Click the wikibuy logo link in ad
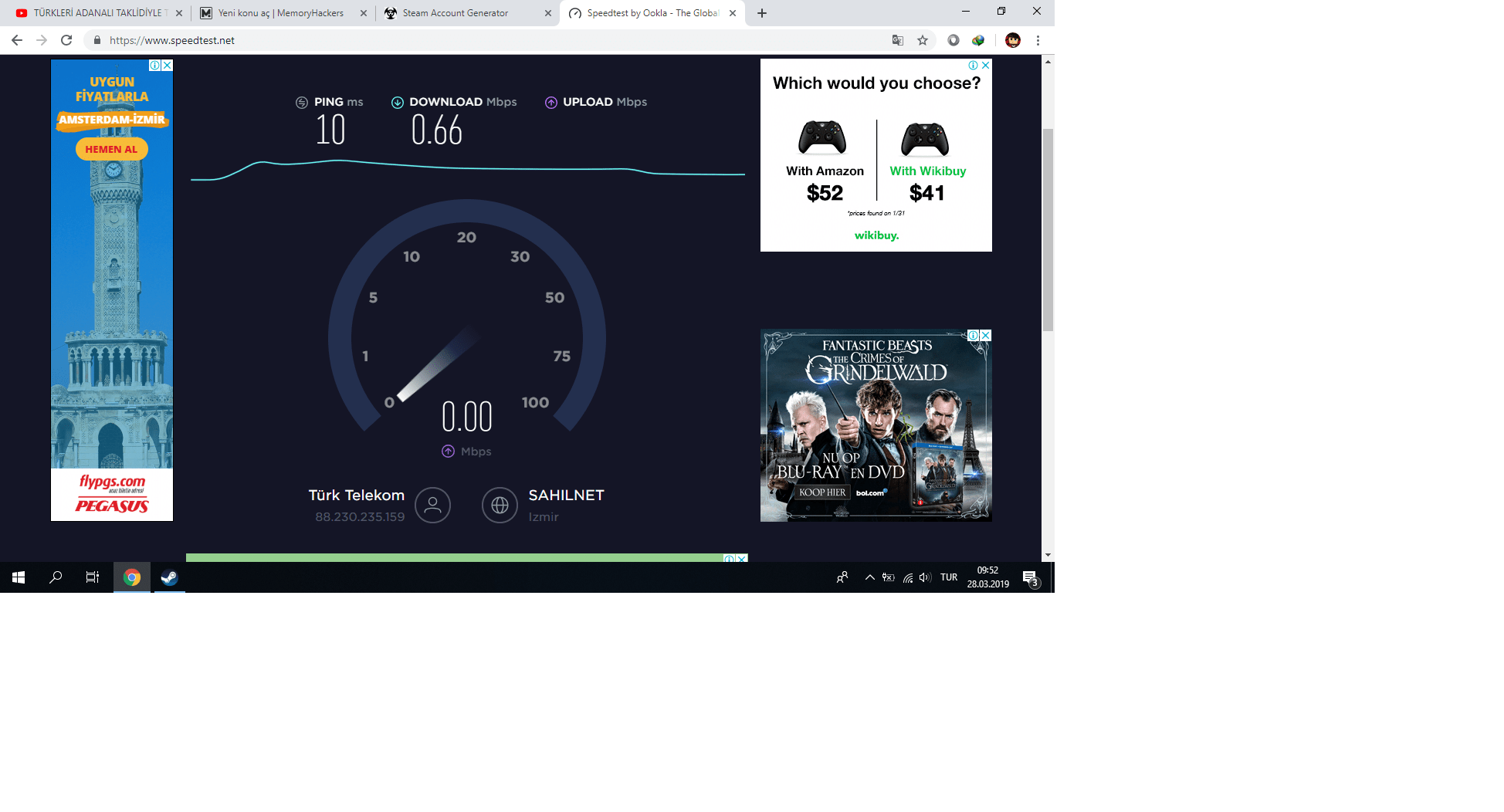This screenshot has height=812, width=1504. coord(877,235)
